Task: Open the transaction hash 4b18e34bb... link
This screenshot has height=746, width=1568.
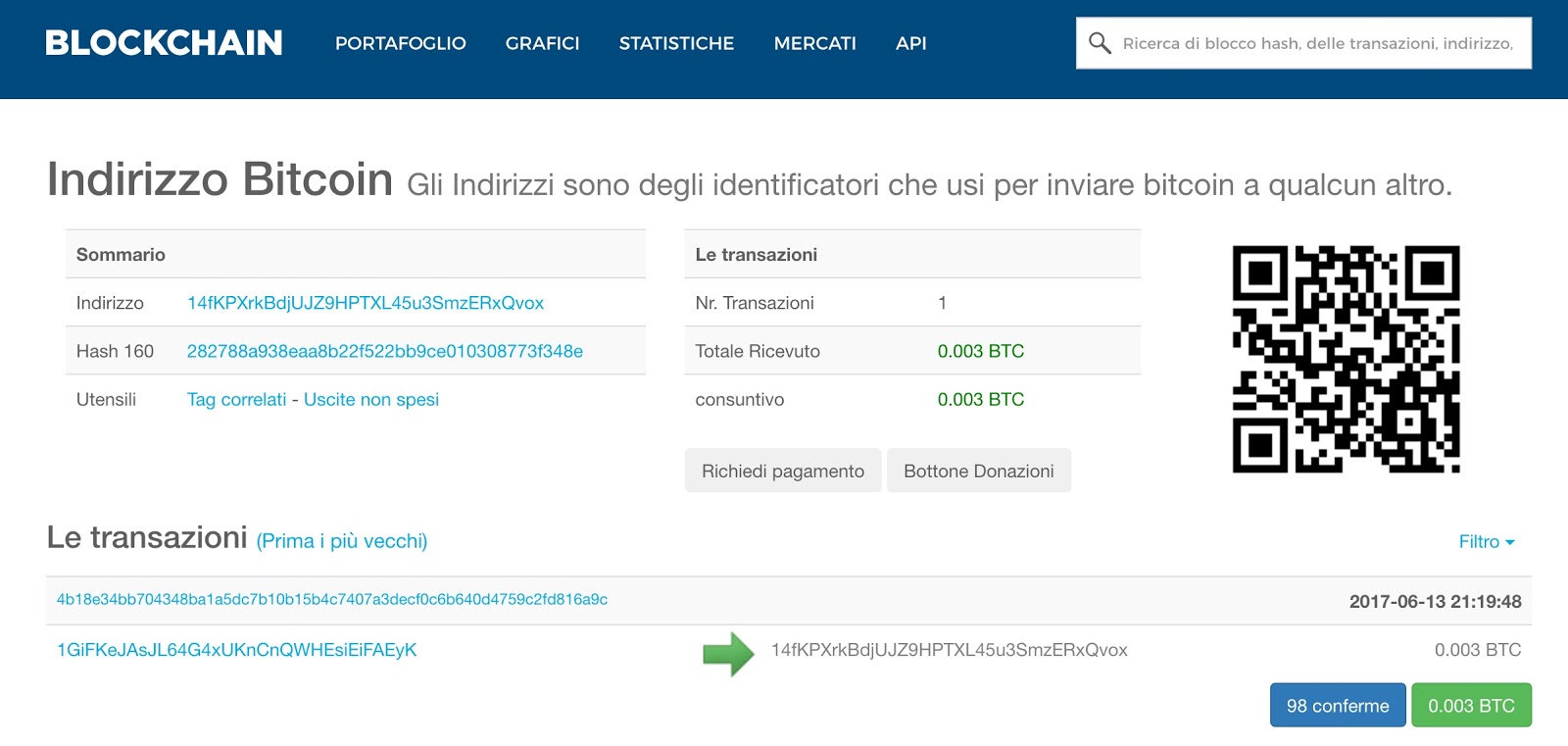Action: click(332, 599)
